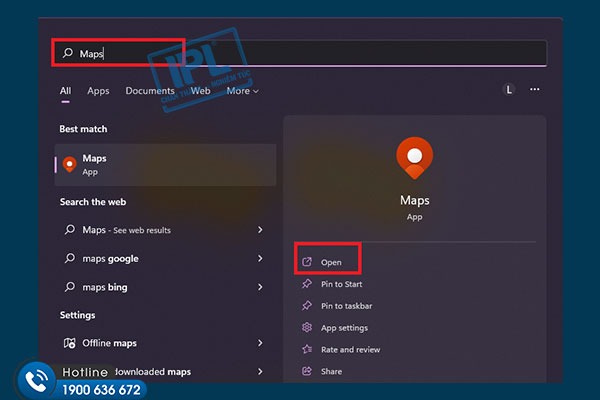The height and width of the screenshot is (400, 600).
Task: Expand the 'maps bing' suggestion arrow
Action: 260,287
